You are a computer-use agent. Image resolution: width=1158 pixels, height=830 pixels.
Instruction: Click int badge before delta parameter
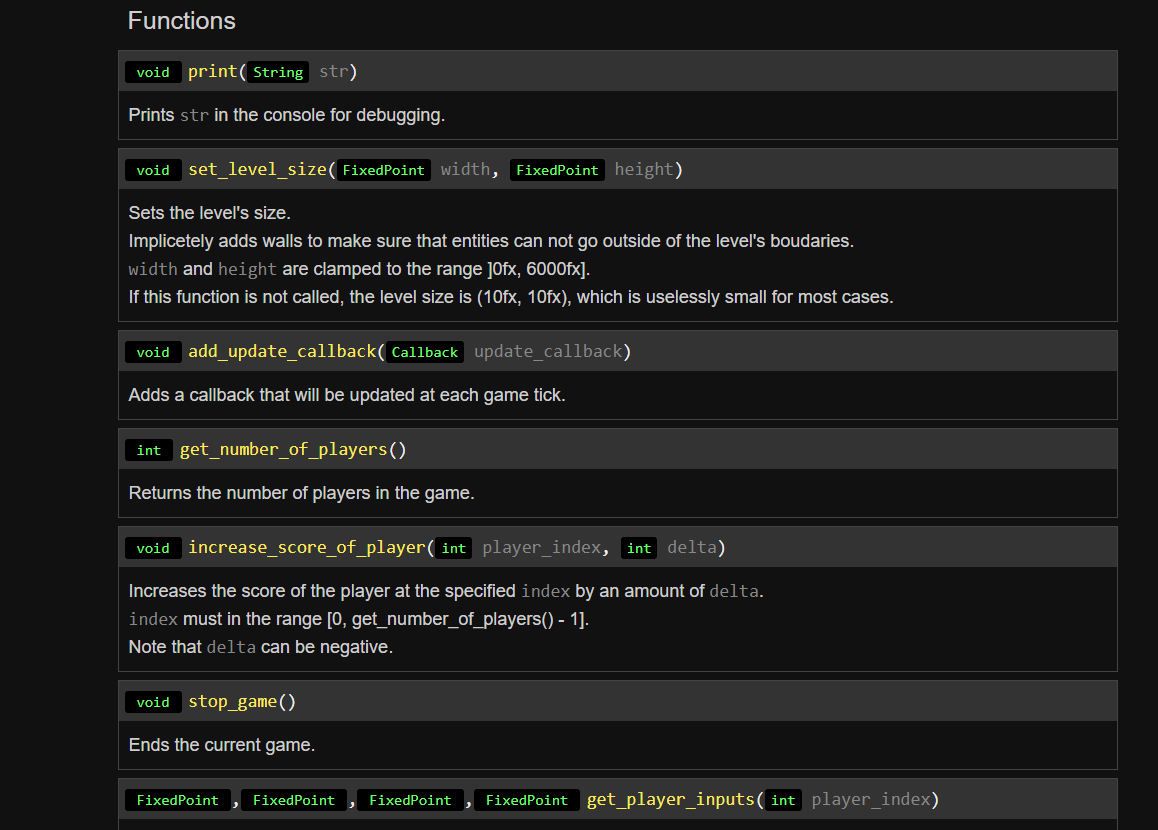point(639,548)
